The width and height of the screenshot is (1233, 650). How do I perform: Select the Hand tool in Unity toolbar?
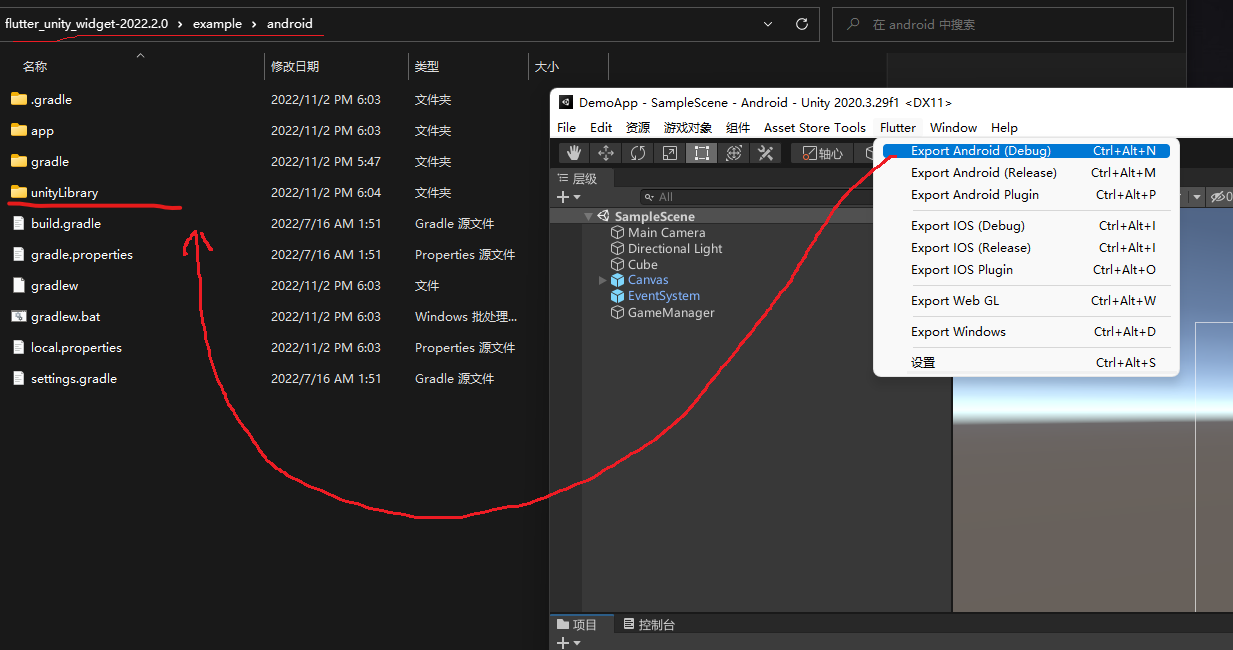click(573, 152)
